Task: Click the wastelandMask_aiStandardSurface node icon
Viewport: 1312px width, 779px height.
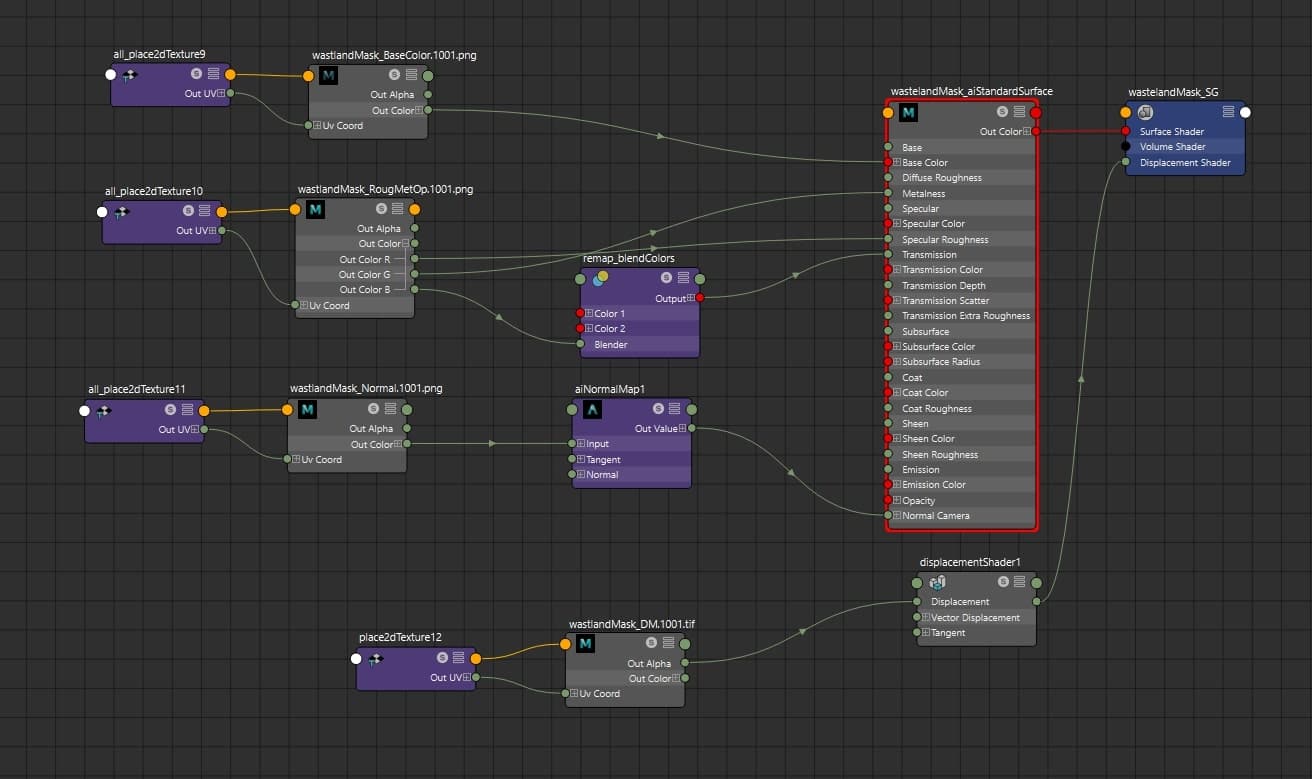Action: point(908,113)
